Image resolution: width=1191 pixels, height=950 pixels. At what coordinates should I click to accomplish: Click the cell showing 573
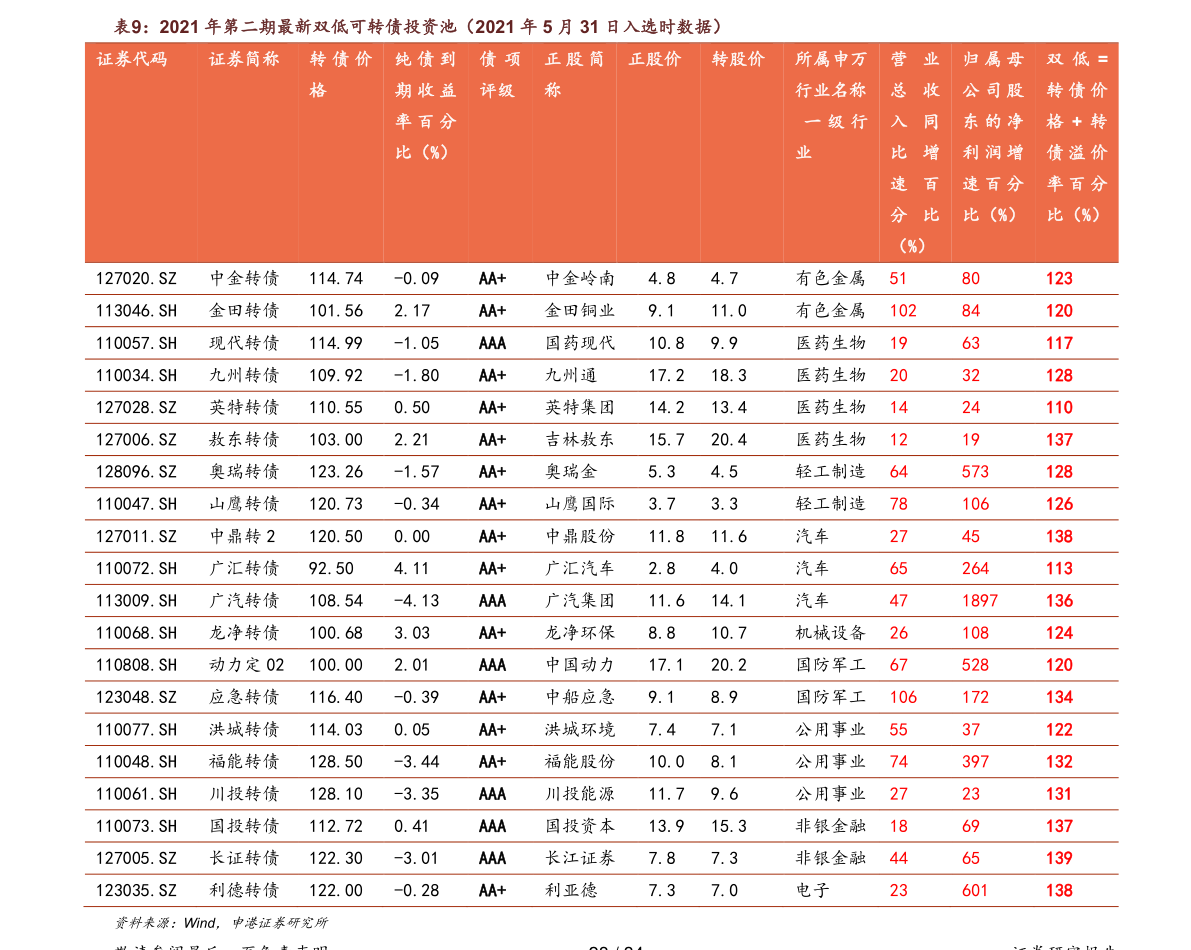[x=975, y=472]
